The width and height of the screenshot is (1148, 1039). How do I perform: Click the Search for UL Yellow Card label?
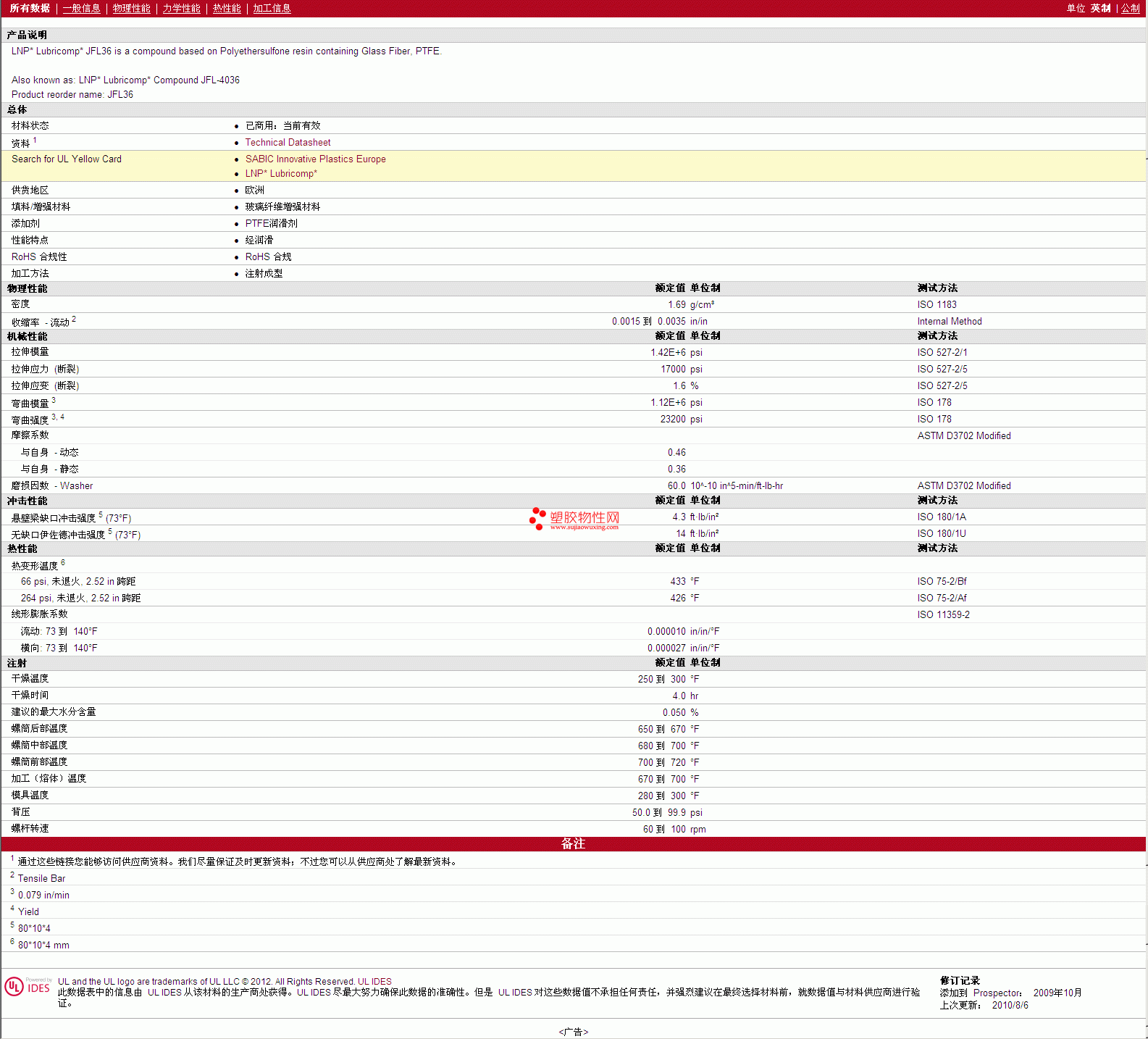click(x=67, y=159)
